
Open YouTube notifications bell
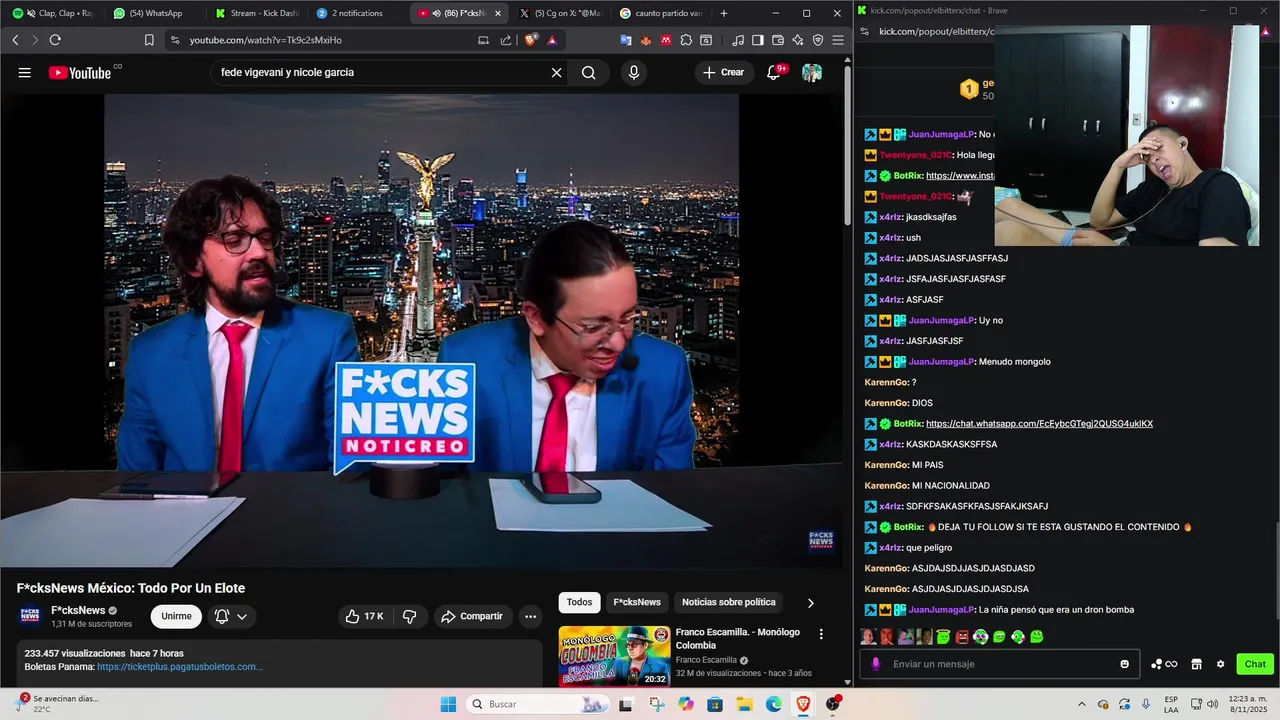(775, 72)
